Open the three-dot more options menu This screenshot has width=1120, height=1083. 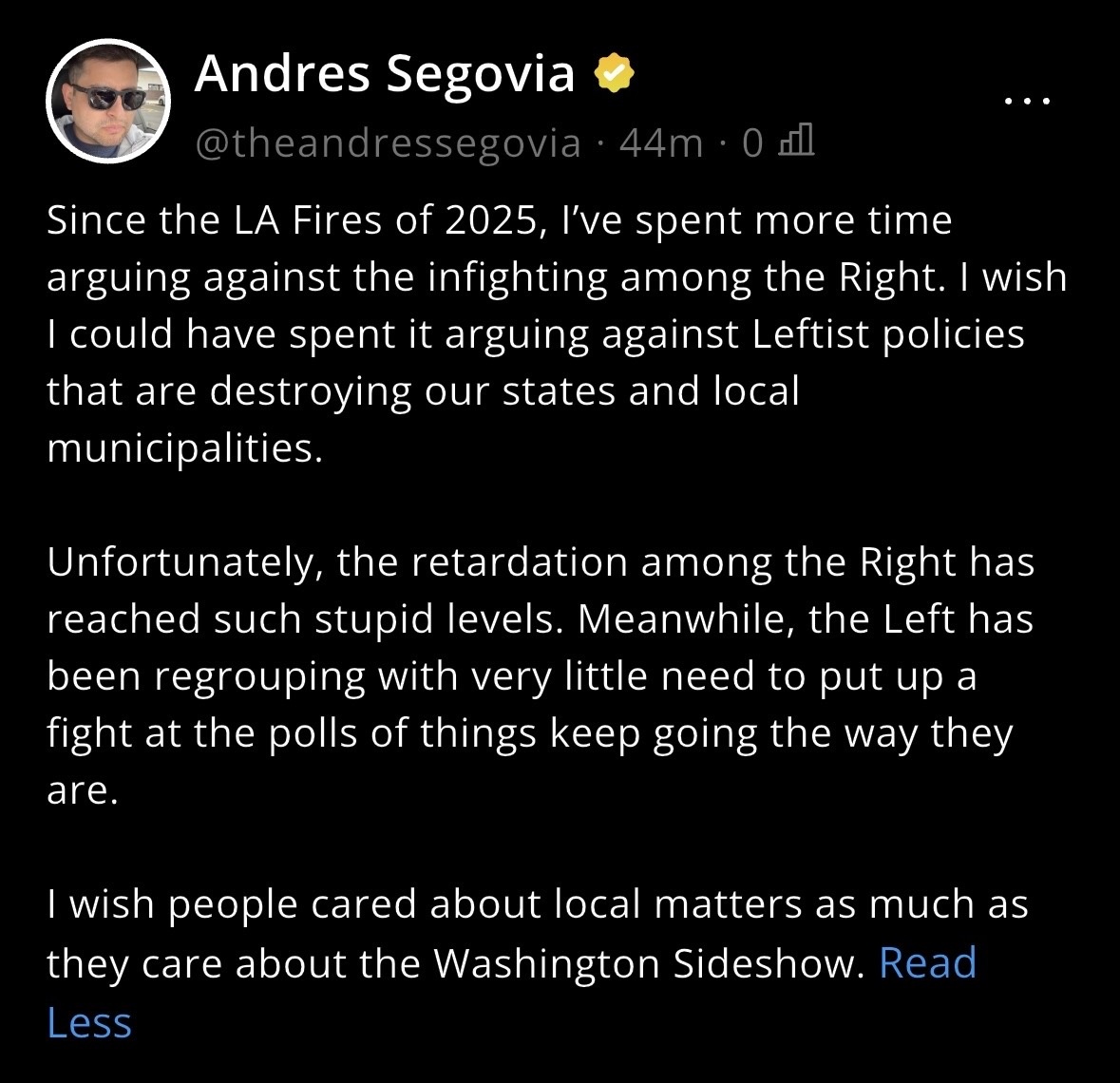click(x=1028, y=99)
